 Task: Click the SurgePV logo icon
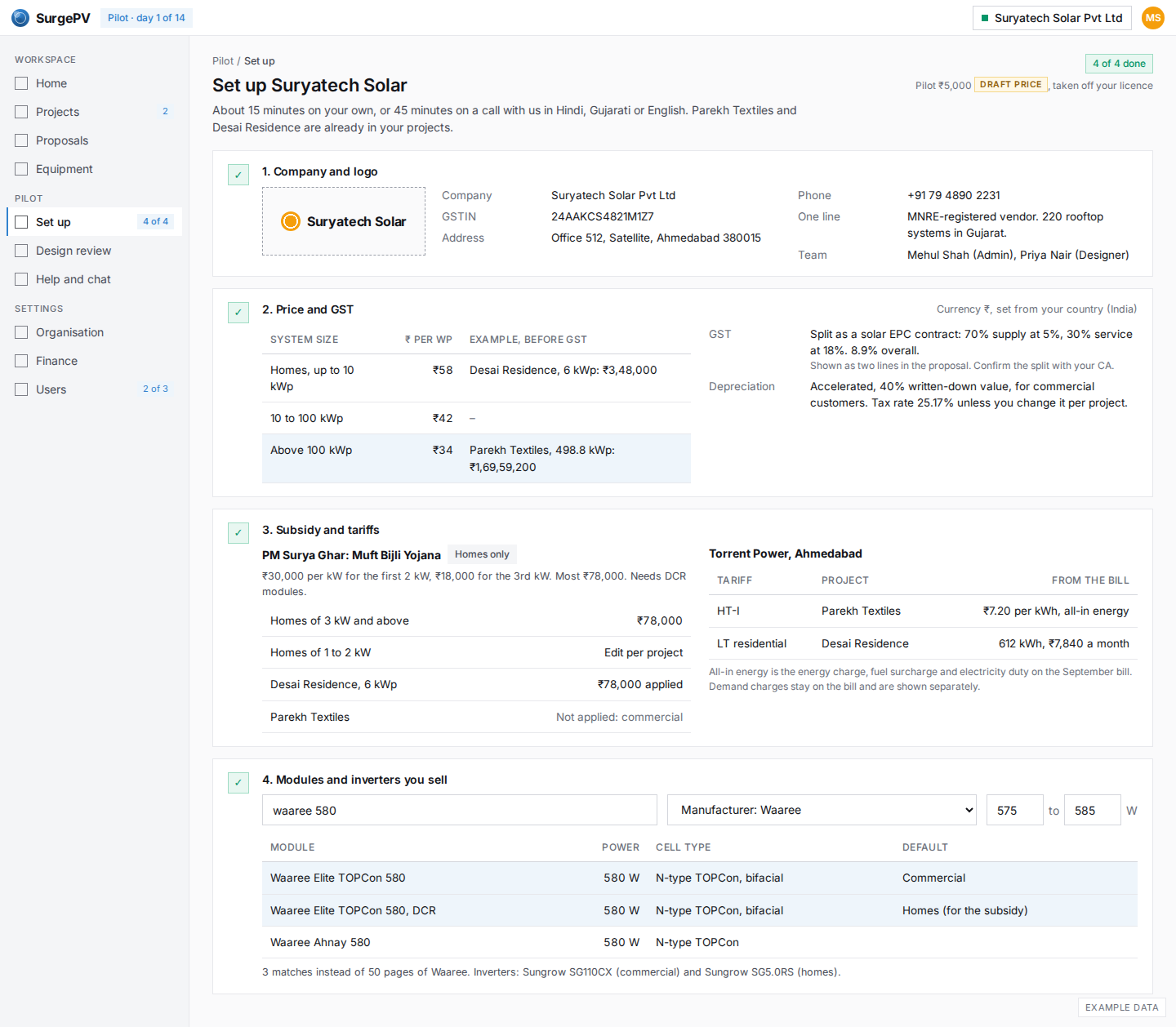point(20,18)
